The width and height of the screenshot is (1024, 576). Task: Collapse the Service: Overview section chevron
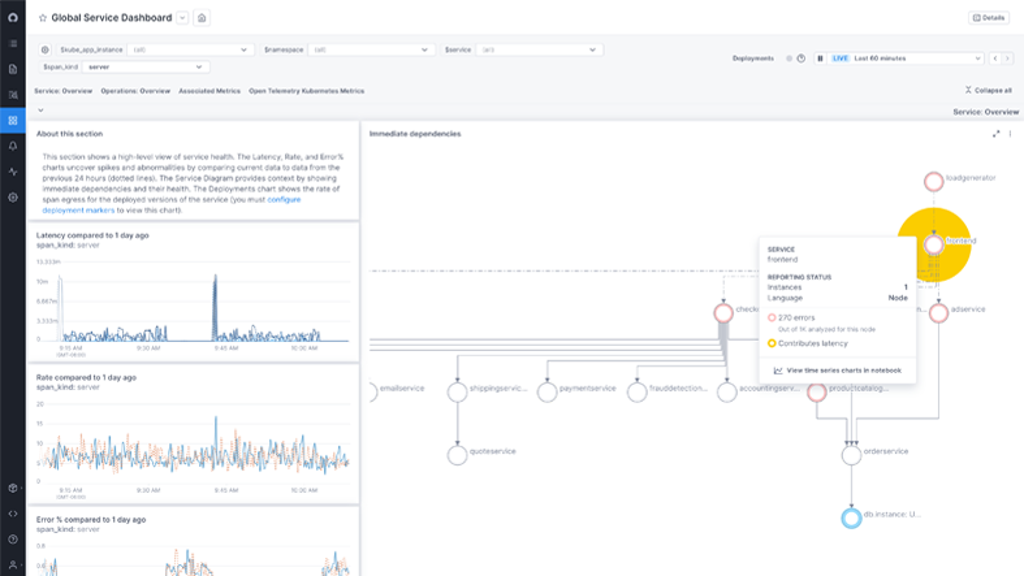[x=40, y=110]
